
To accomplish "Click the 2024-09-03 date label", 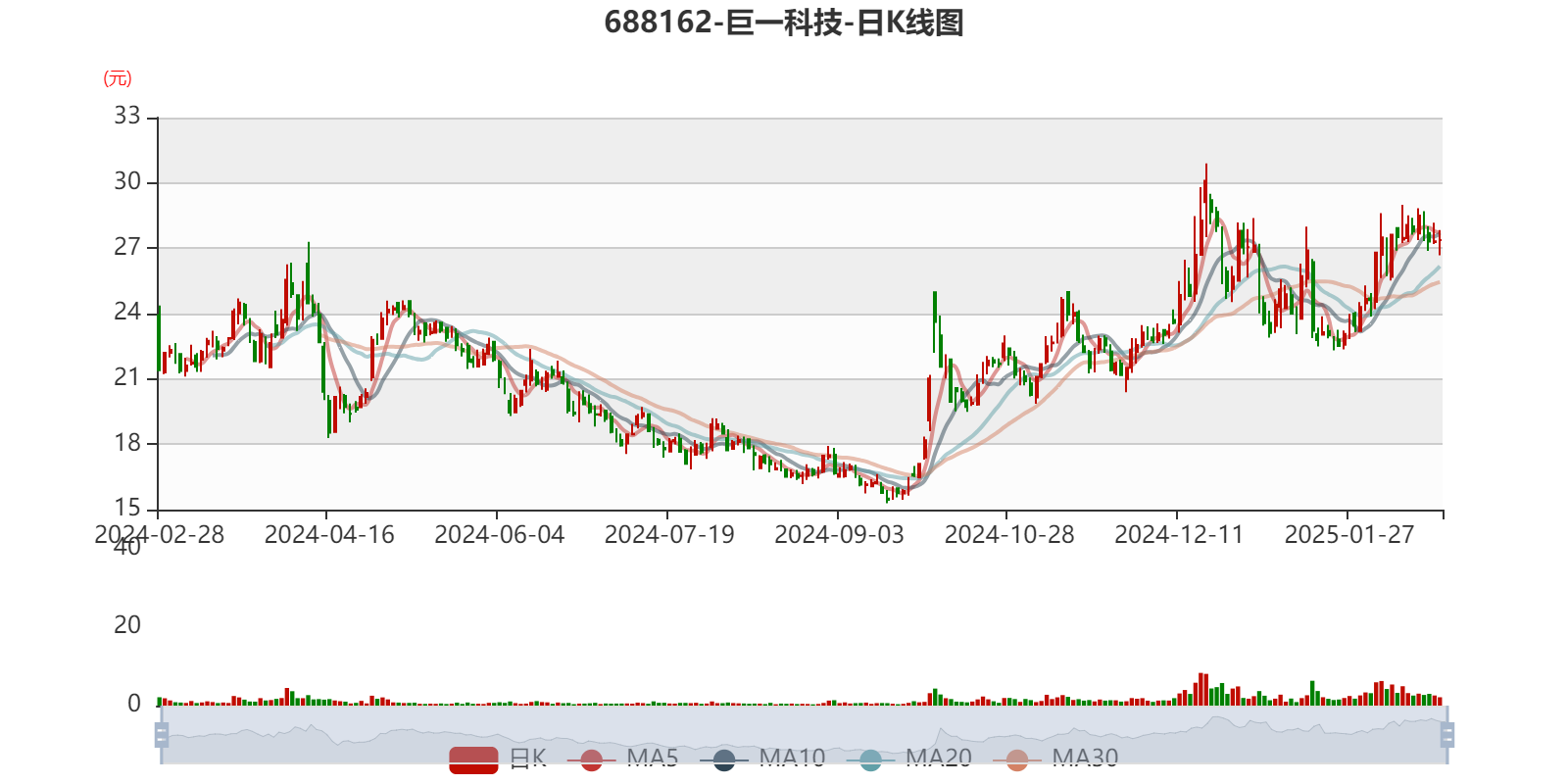I will pyautogui.click(x=840, y=535).
